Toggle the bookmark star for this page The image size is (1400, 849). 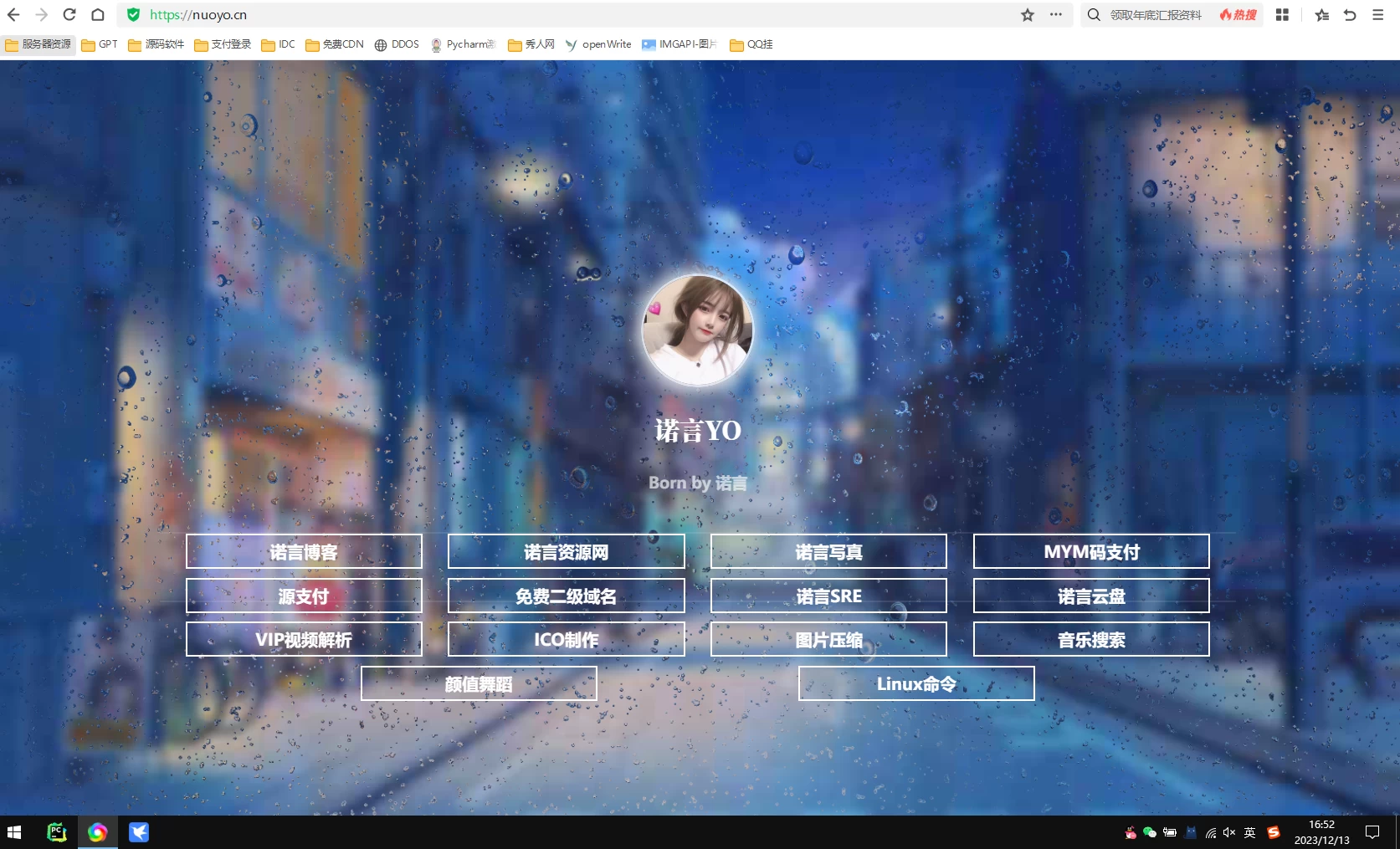click(x=1025, y=14)
